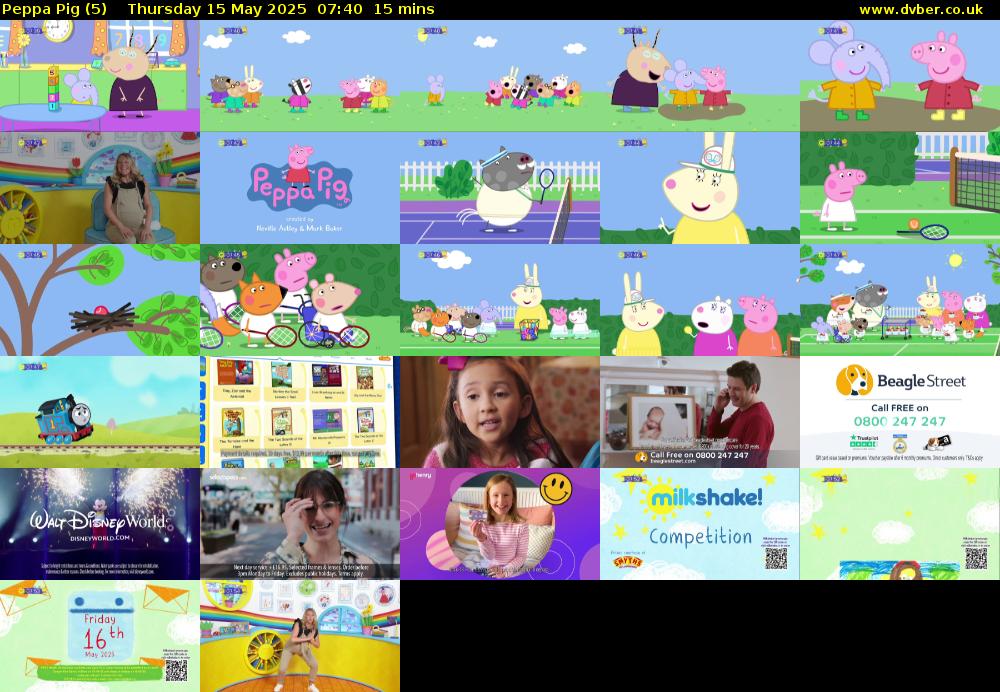Image resolution: width=1000 pixels, height=692 pixels.
Task: Open thumbnail of presenter dancing in studio
Action: [300, 636]
